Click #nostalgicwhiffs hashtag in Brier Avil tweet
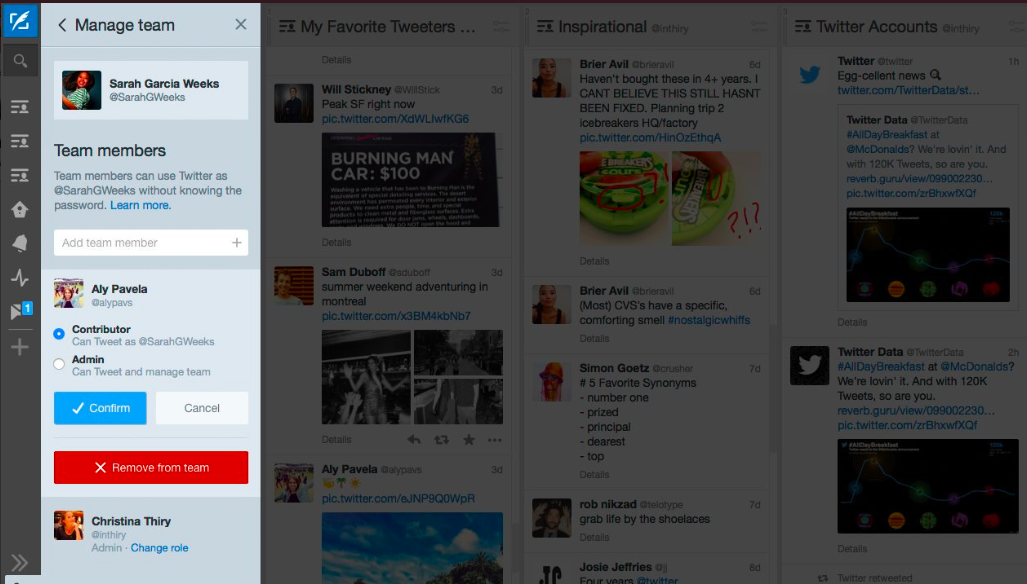This screenshot has height=584, width=1027. (x=709, y=320)
